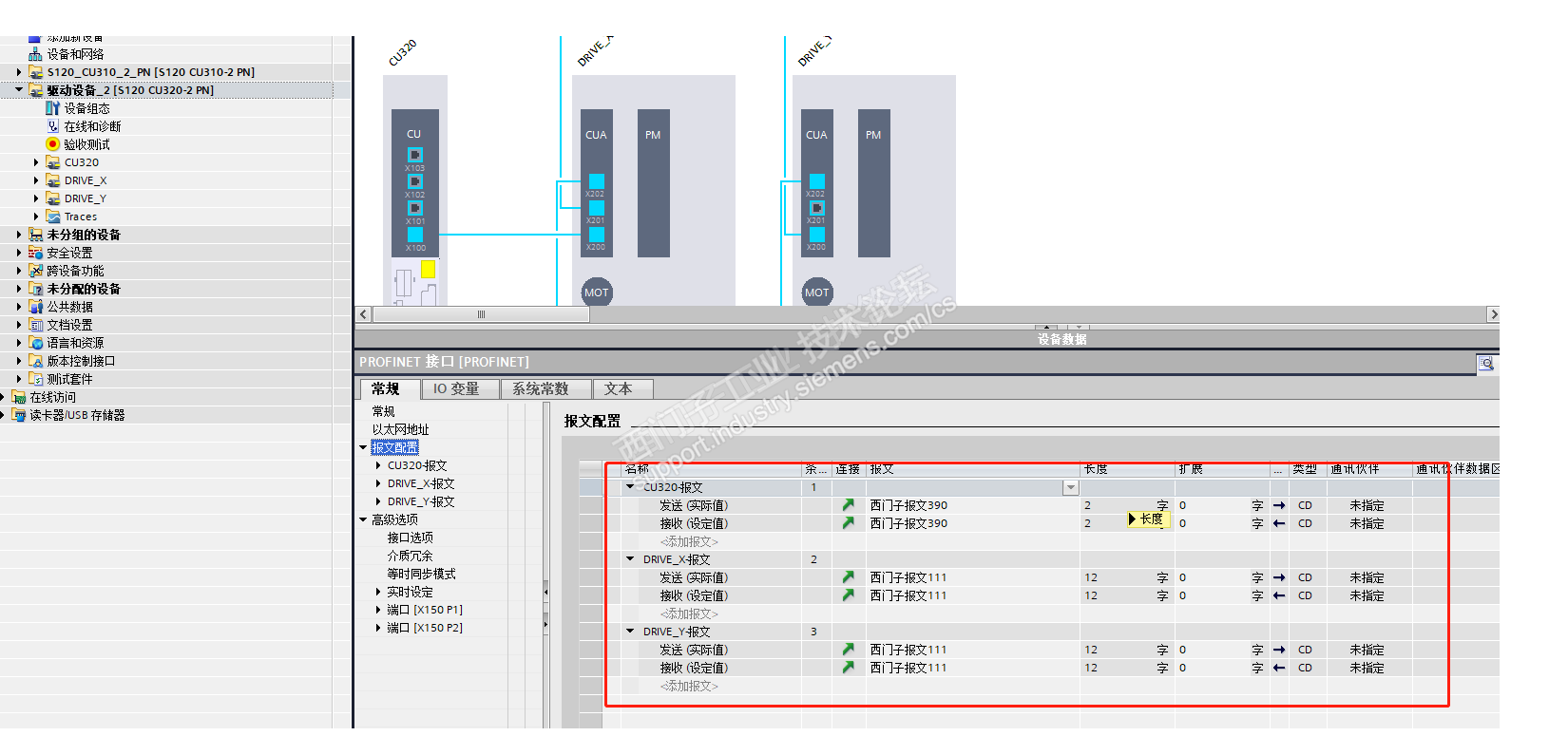Screen dimensions: 1568x755
Task: Select 等时同步模式 in the navigation list
Action: pos(422,574)
